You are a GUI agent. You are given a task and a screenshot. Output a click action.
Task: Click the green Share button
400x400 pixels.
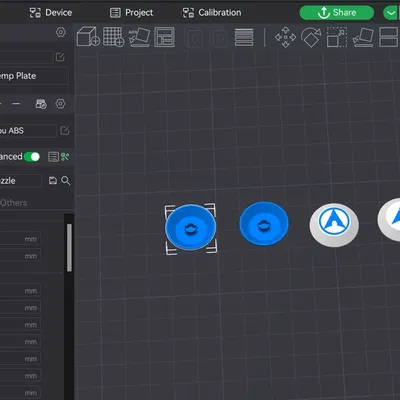coord(337,13)
